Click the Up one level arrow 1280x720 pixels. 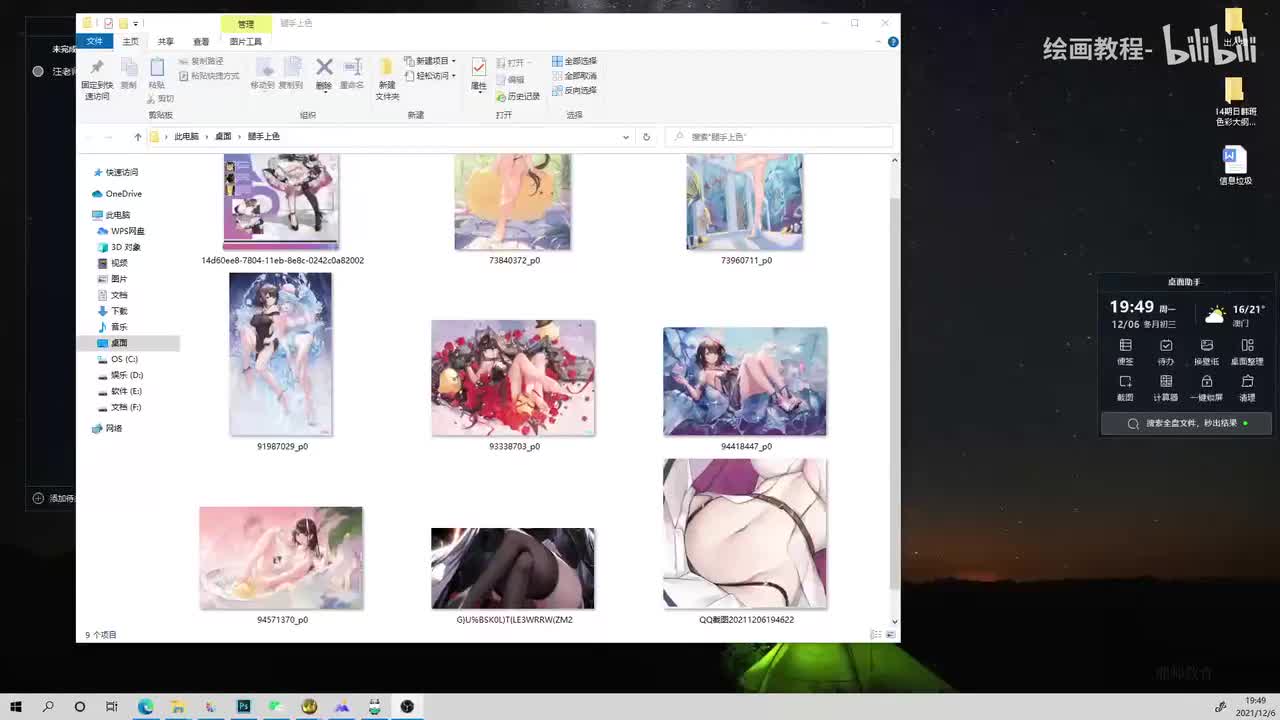(138, 137)
